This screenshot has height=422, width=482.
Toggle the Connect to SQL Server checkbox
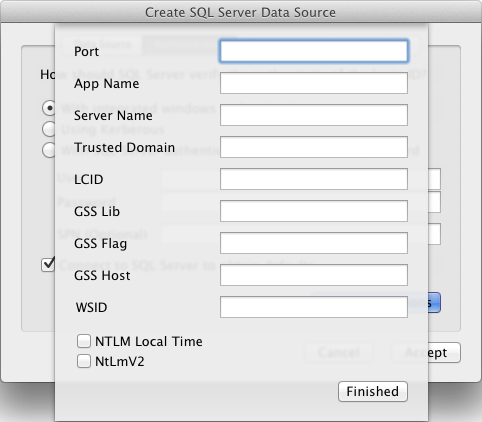coord(48,265)
